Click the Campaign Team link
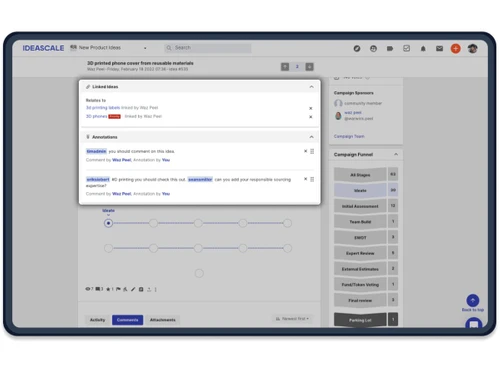Screen dimensions: 500x375 tap(349, 136)
